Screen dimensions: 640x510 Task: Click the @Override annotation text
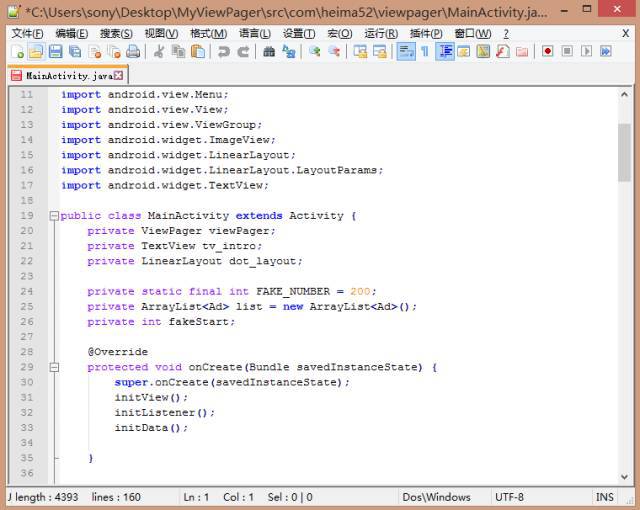(x=118, y=352)
